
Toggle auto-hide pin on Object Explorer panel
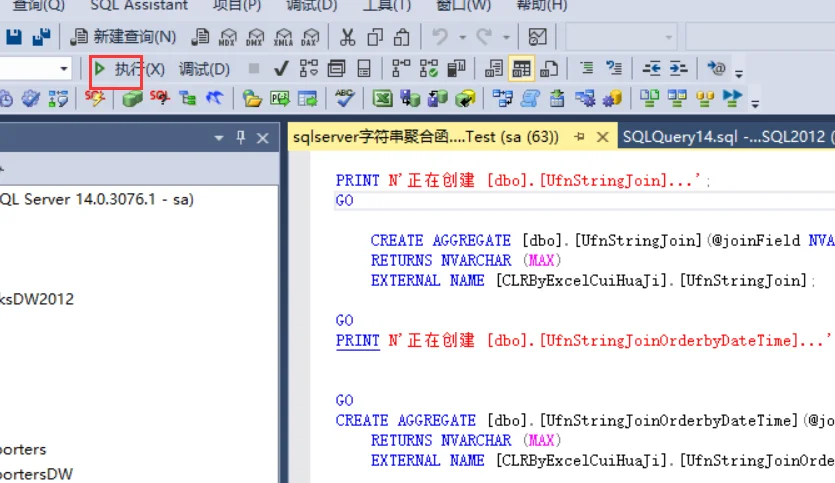coord(241,137)
